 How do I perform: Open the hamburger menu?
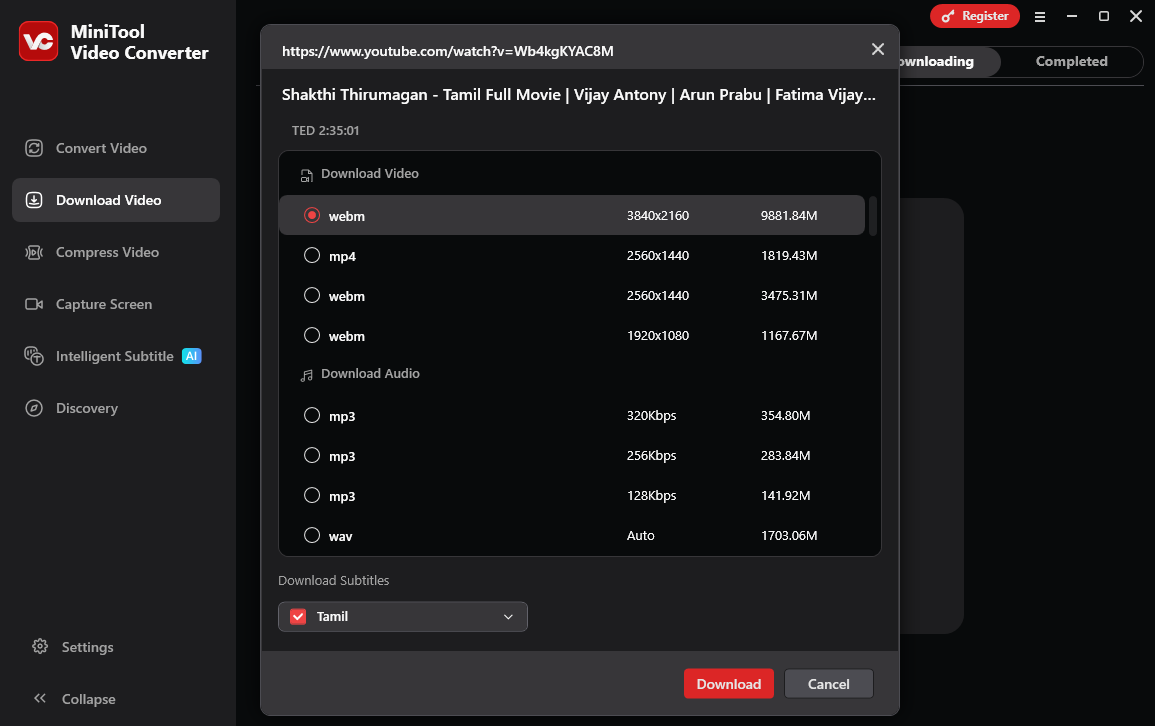click(x=1040, y=16)
